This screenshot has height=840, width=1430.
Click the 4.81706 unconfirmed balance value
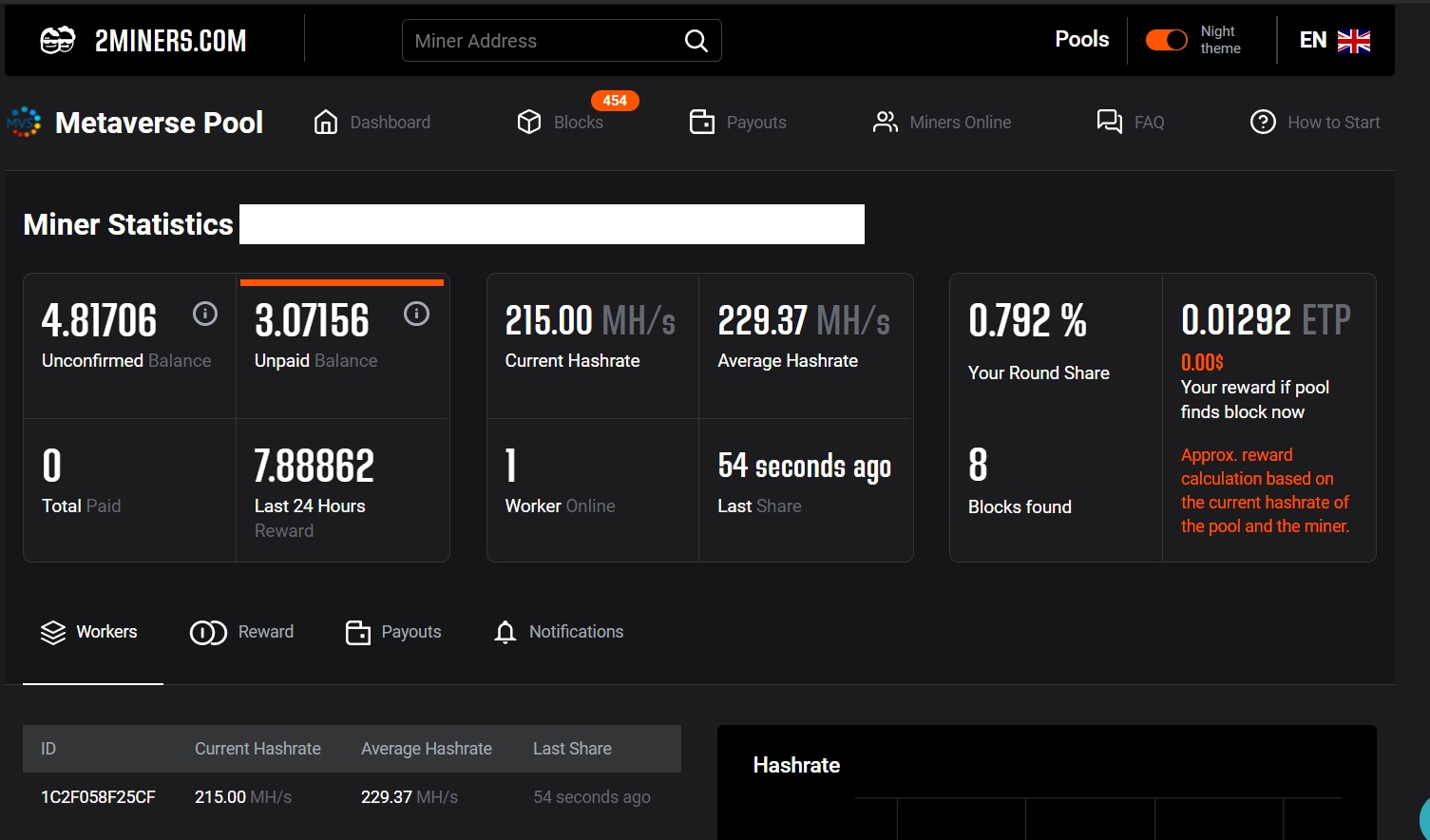click(x=100, y=321)
